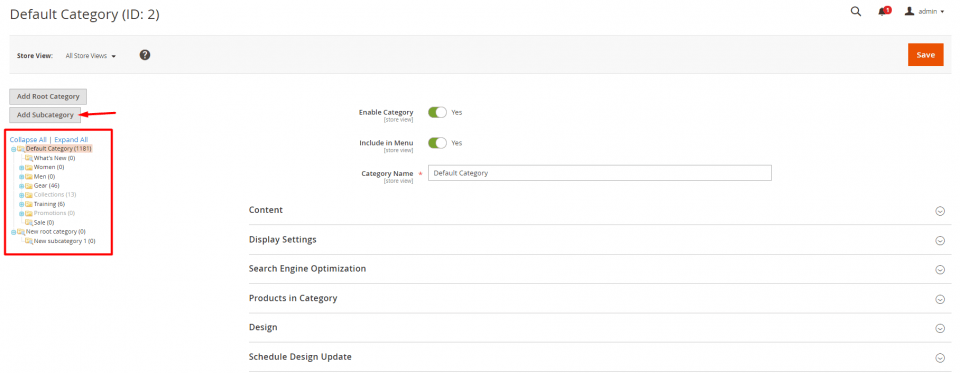Select Gear (46) category
The width and height of the screenshot is (960, 373).
(47, 186)
